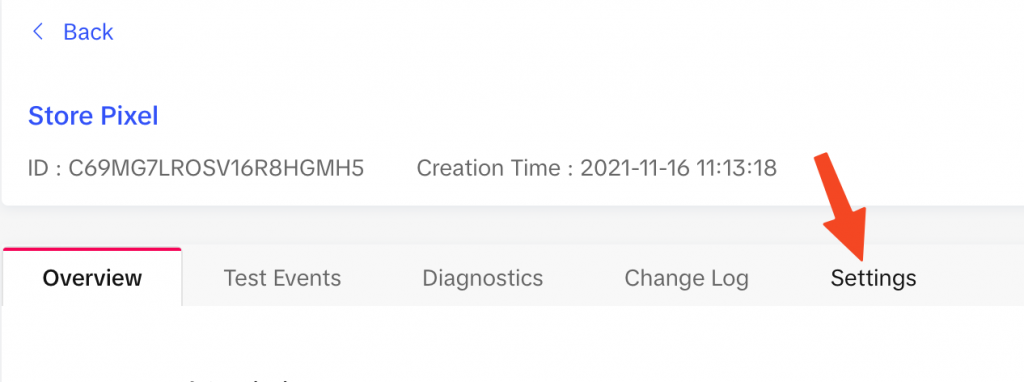
Task: Click the gray gap between header card and tabs
Action: 512,225
